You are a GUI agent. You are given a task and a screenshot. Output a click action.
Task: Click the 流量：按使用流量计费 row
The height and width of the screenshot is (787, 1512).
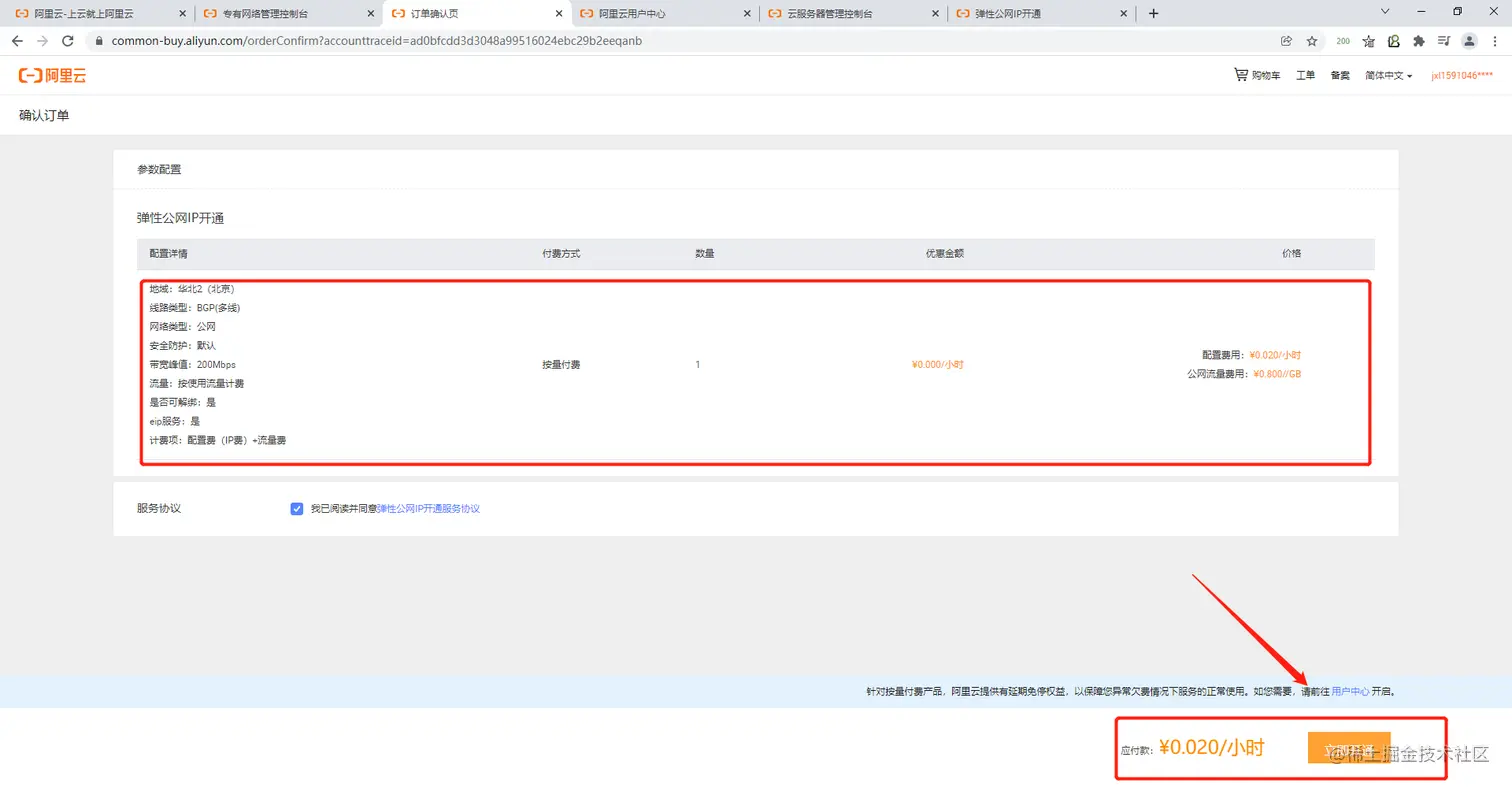[197, 383]
